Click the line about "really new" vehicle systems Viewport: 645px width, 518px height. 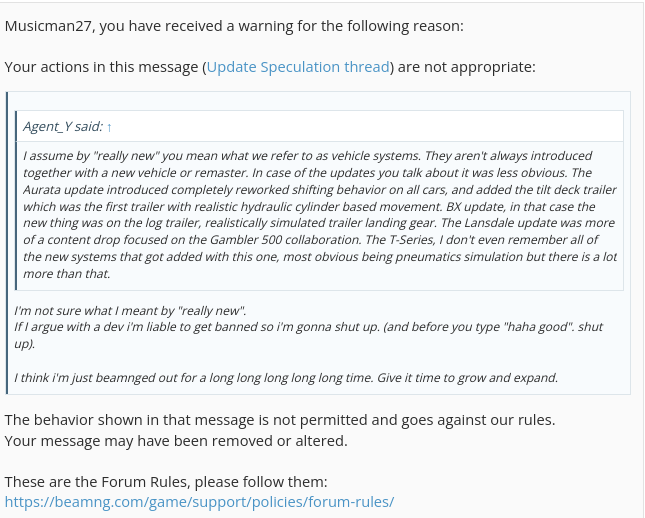(x=307, y=156)
